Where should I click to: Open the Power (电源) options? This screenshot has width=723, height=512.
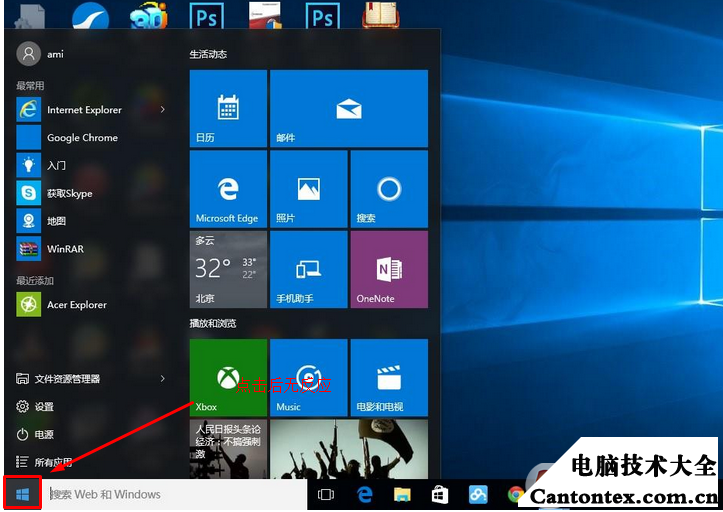coord(35,434)
